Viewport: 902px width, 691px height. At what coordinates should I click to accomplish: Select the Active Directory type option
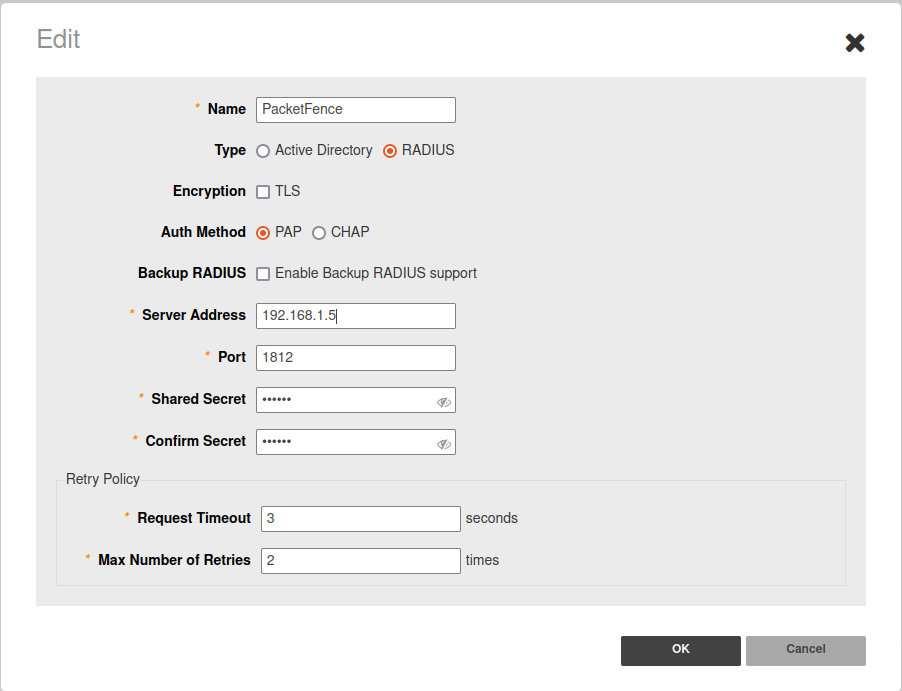click(x=263, y=151)
